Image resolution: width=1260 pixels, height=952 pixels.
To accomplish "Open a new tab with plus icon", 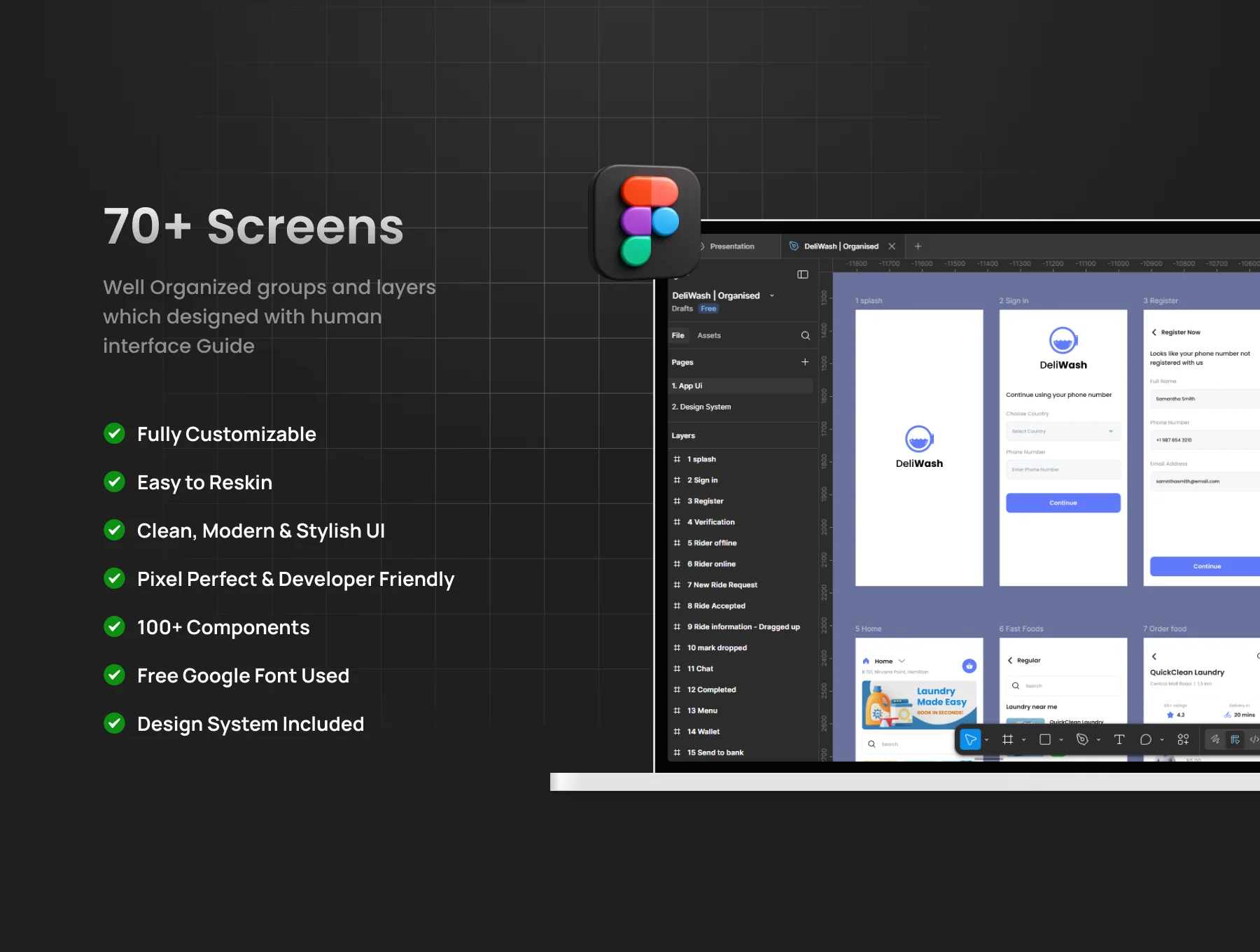I will pyautogui.click(x=918, y=246).
